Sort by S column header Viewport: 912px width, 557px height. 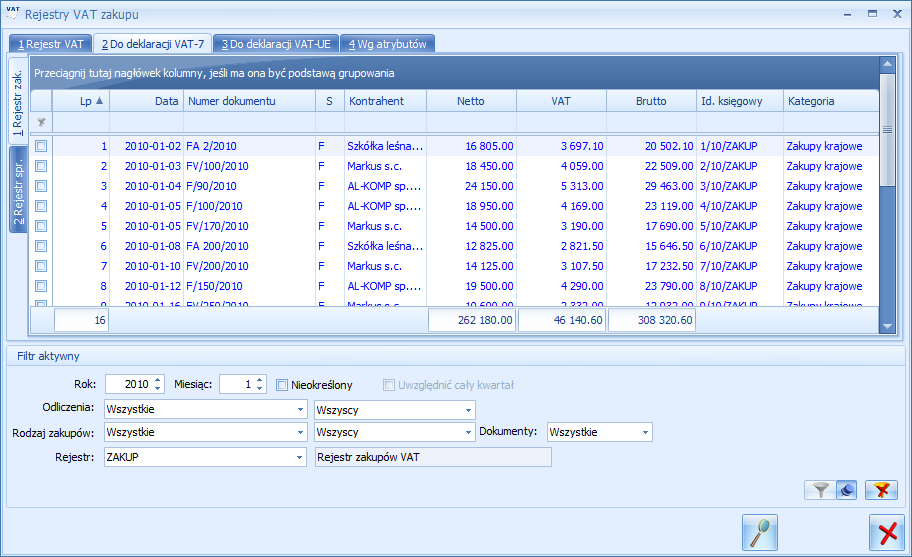330,101
